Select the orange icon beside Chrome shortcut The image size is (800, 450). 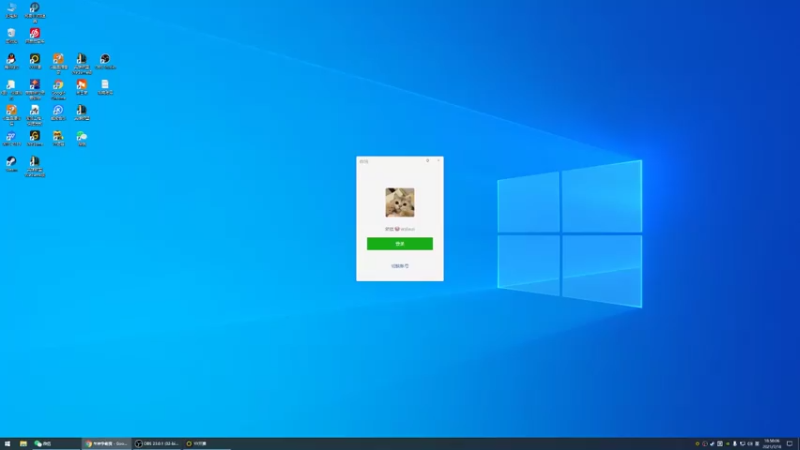point(82,87)
